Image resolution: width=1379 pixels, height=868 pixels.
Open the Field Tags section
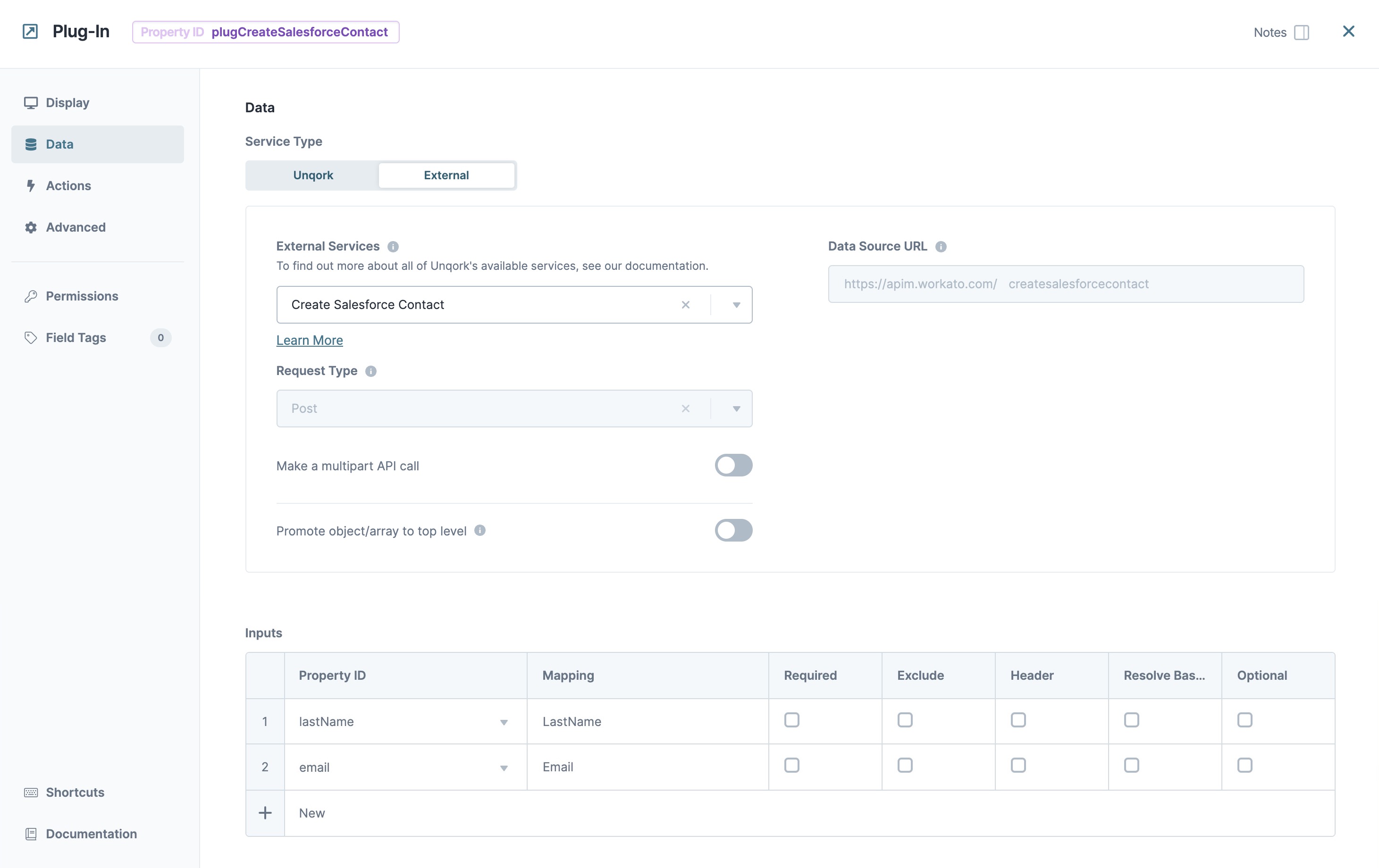point(97,338)
